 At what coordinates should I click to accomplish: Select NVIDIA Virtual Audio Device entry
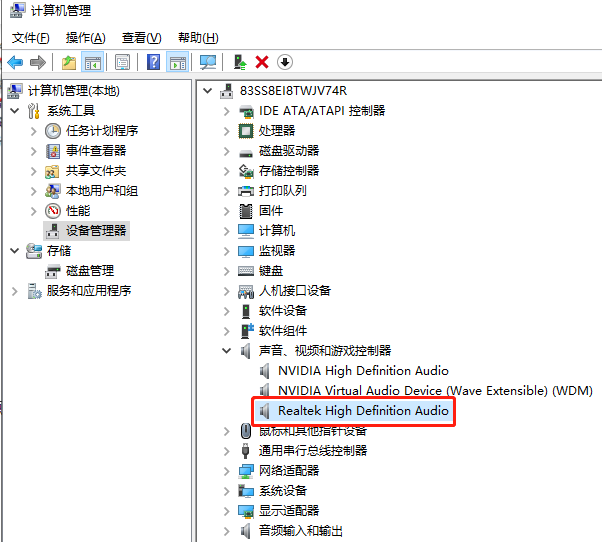click(x=434, y=391)
